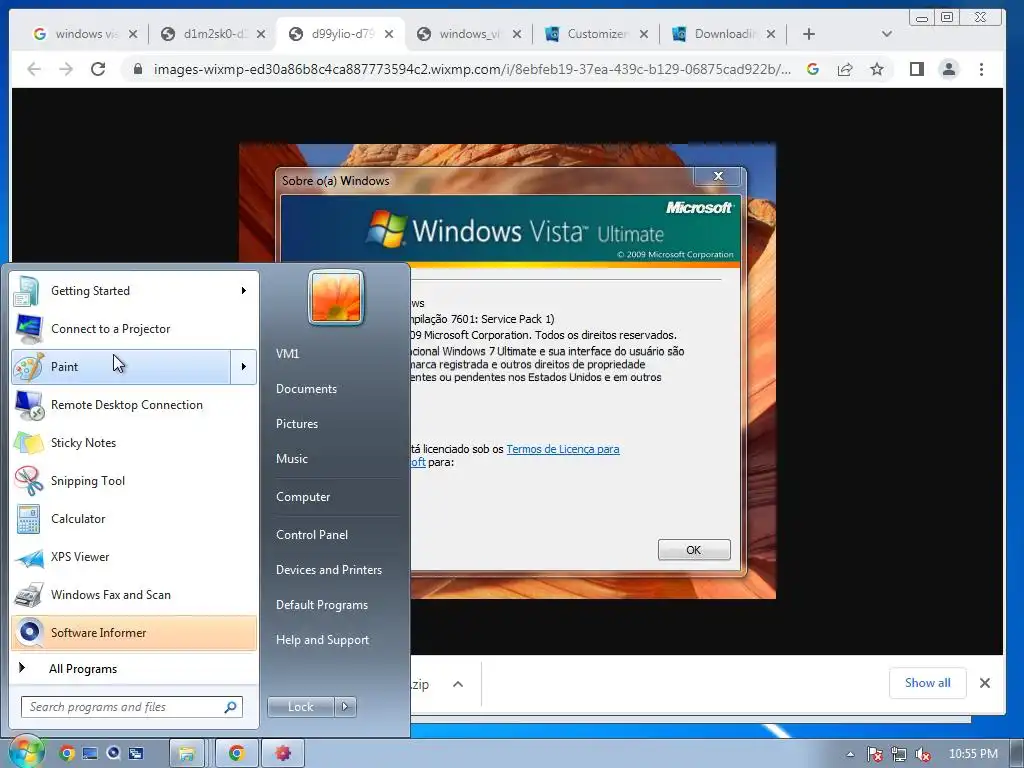This screenshot has width=1024, height=768.
Task: Expand Paint recent files arrow
Action: (244, 366)
